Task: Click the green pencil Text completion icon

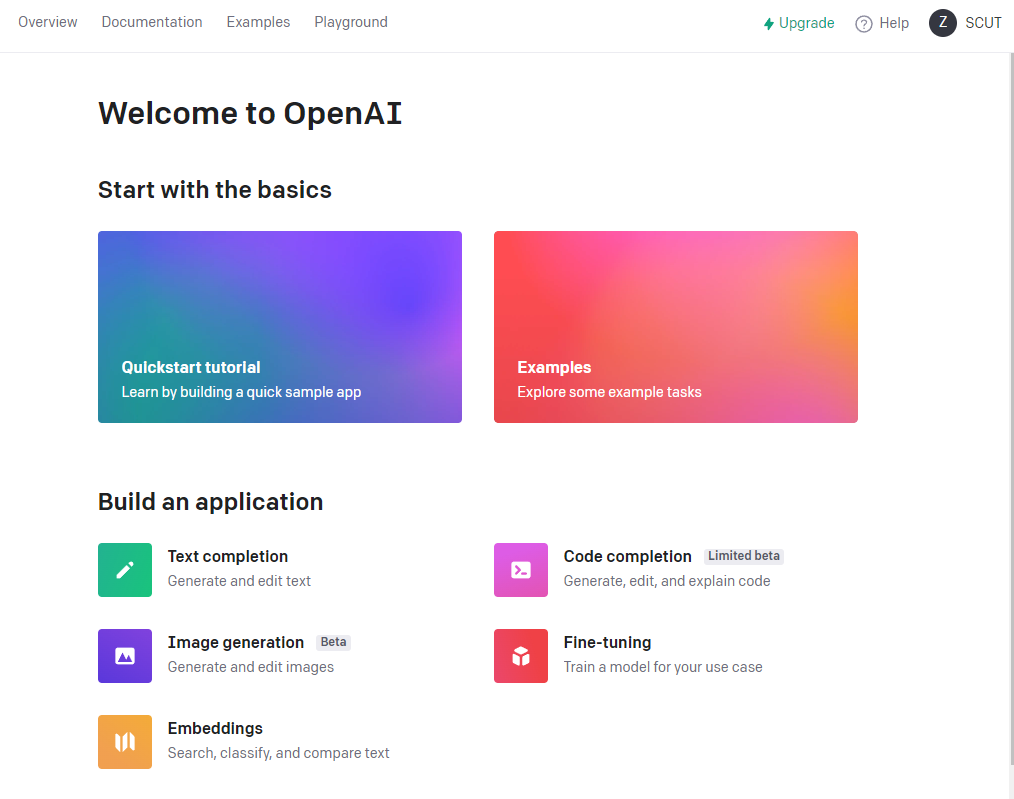Action: [x=125, y=570]
